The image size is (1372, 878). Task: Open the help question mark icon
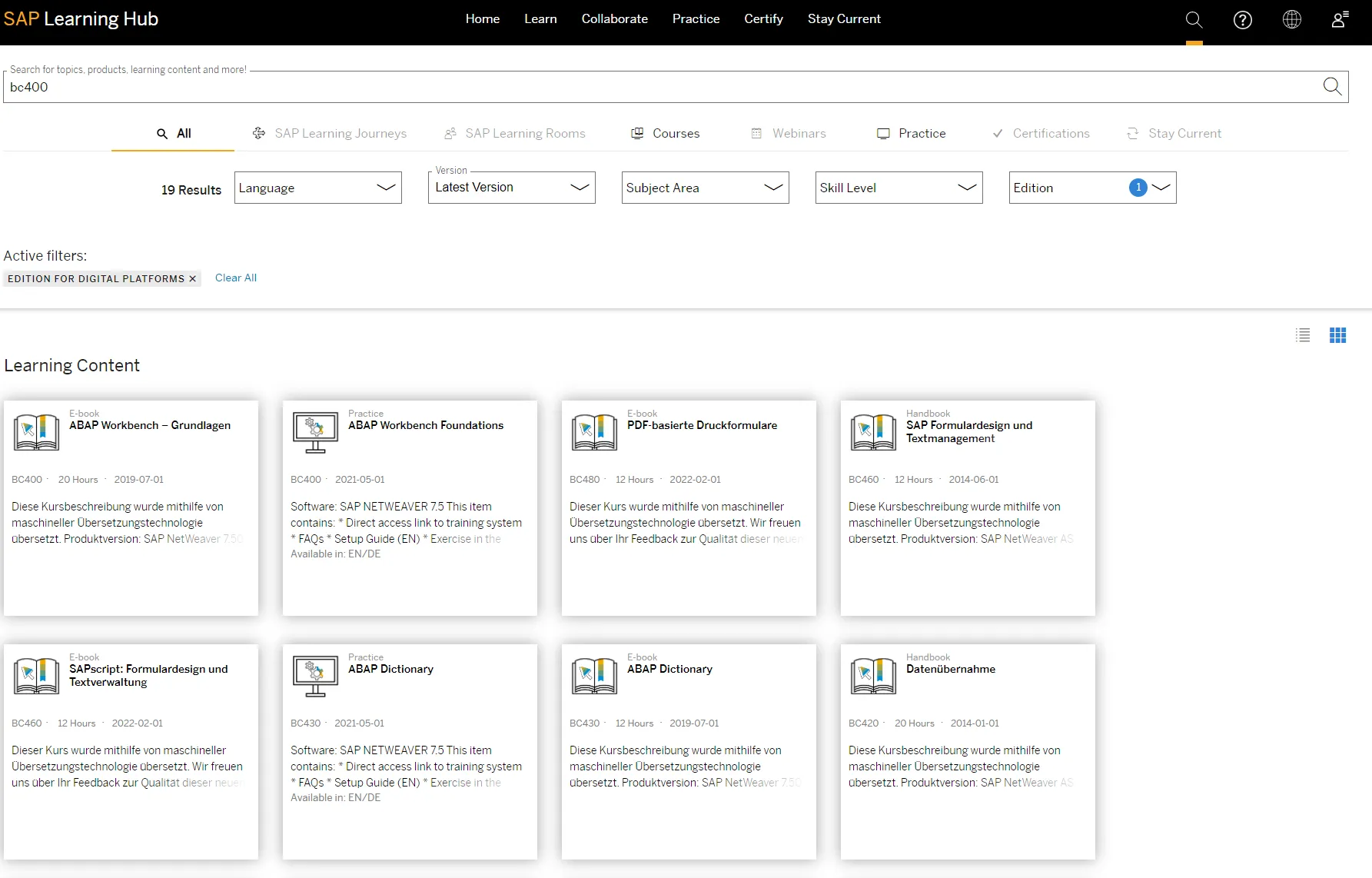coord(1242,20)
